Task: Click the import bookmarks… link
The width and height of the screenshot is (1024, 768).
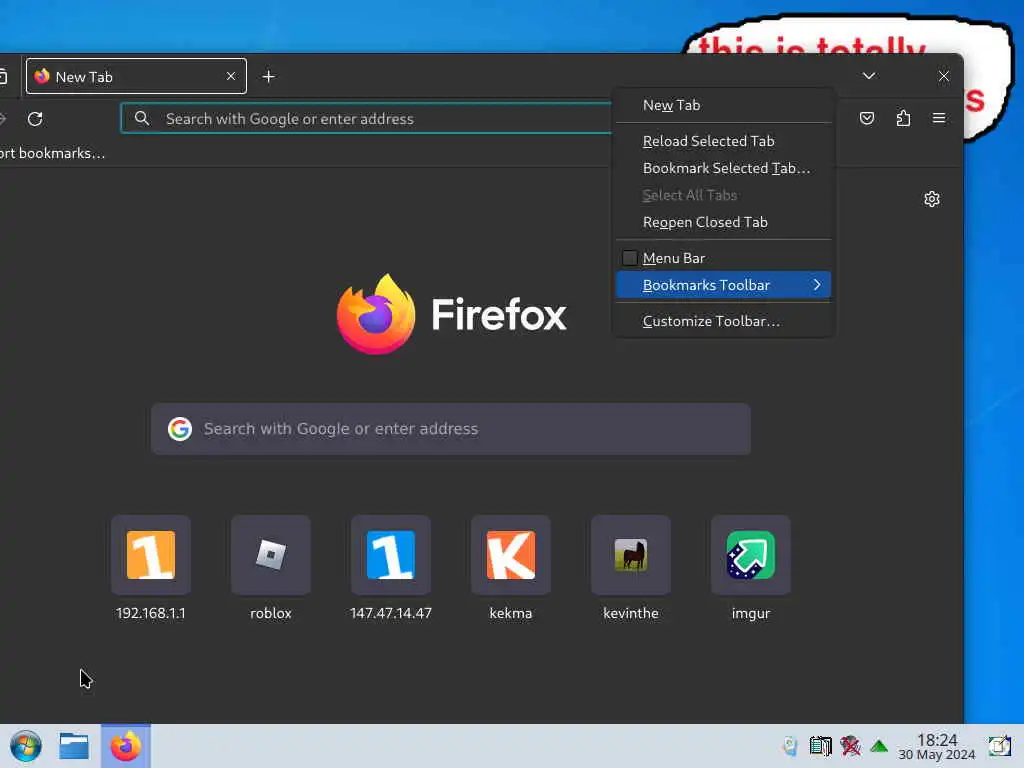Action: (52, 153)
